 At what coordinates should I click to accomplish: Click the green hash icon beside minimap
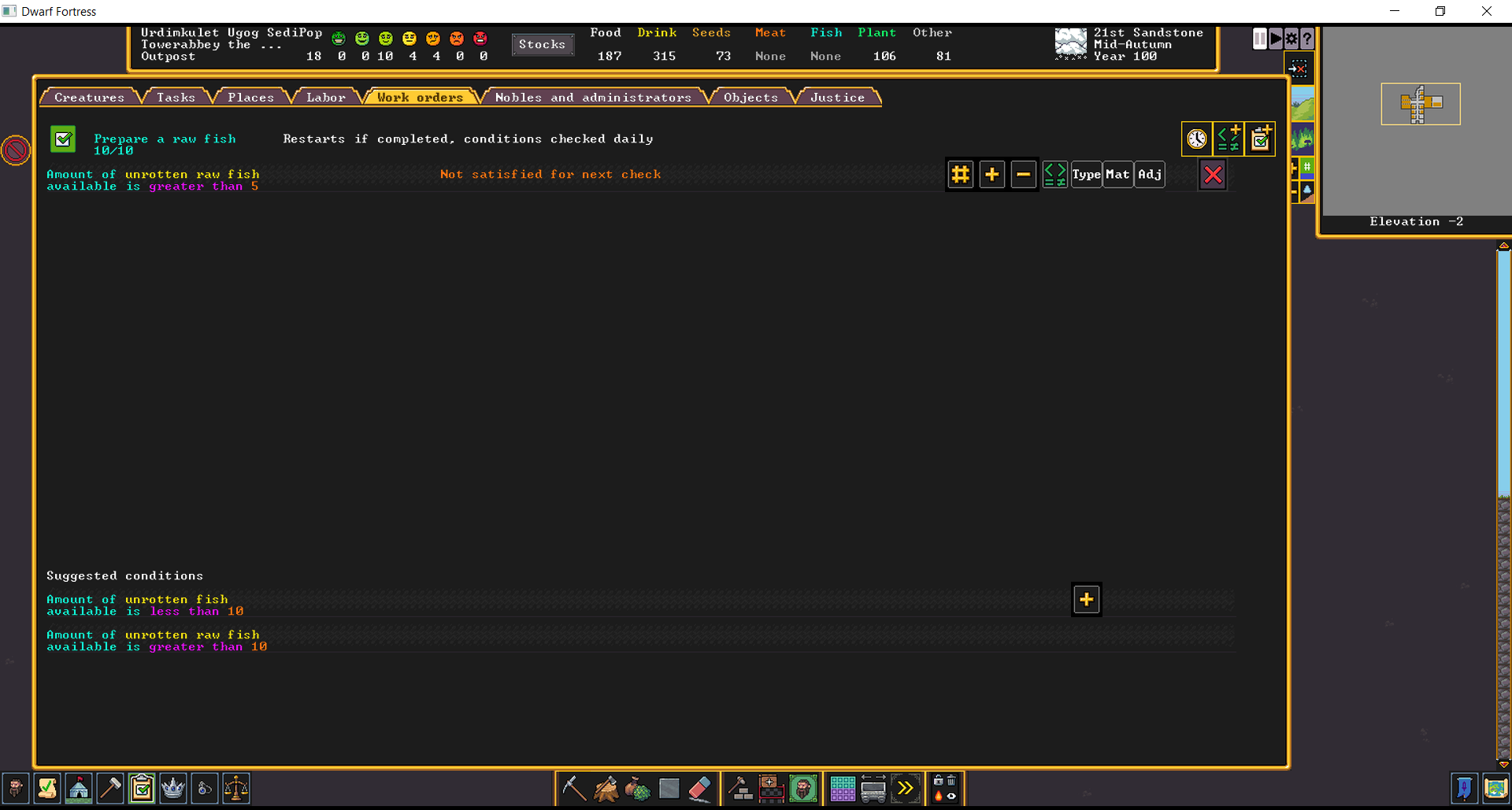[1307, 167]
